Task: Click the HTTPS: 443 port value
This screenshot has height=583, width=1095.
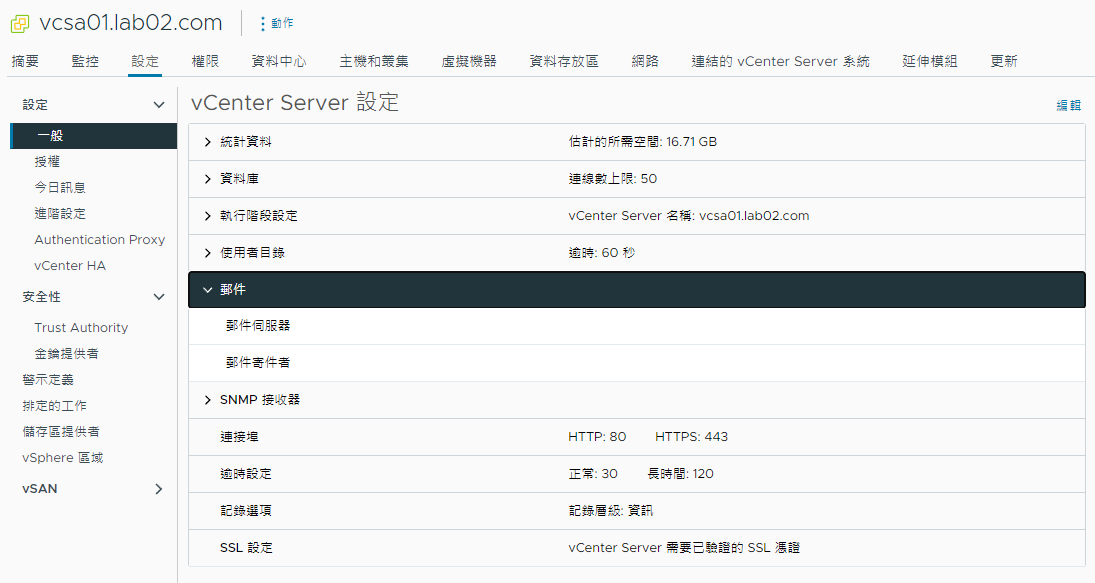Action: 691,437
